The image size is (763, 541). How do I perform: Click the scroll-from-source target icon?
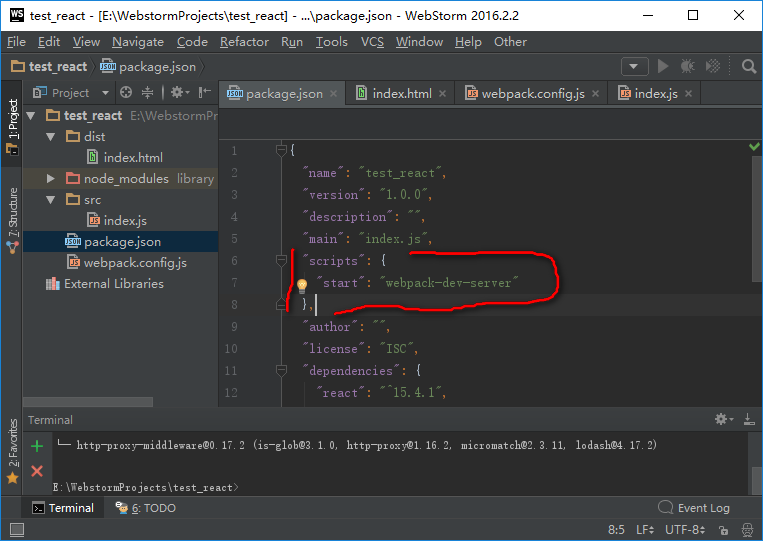126,92
